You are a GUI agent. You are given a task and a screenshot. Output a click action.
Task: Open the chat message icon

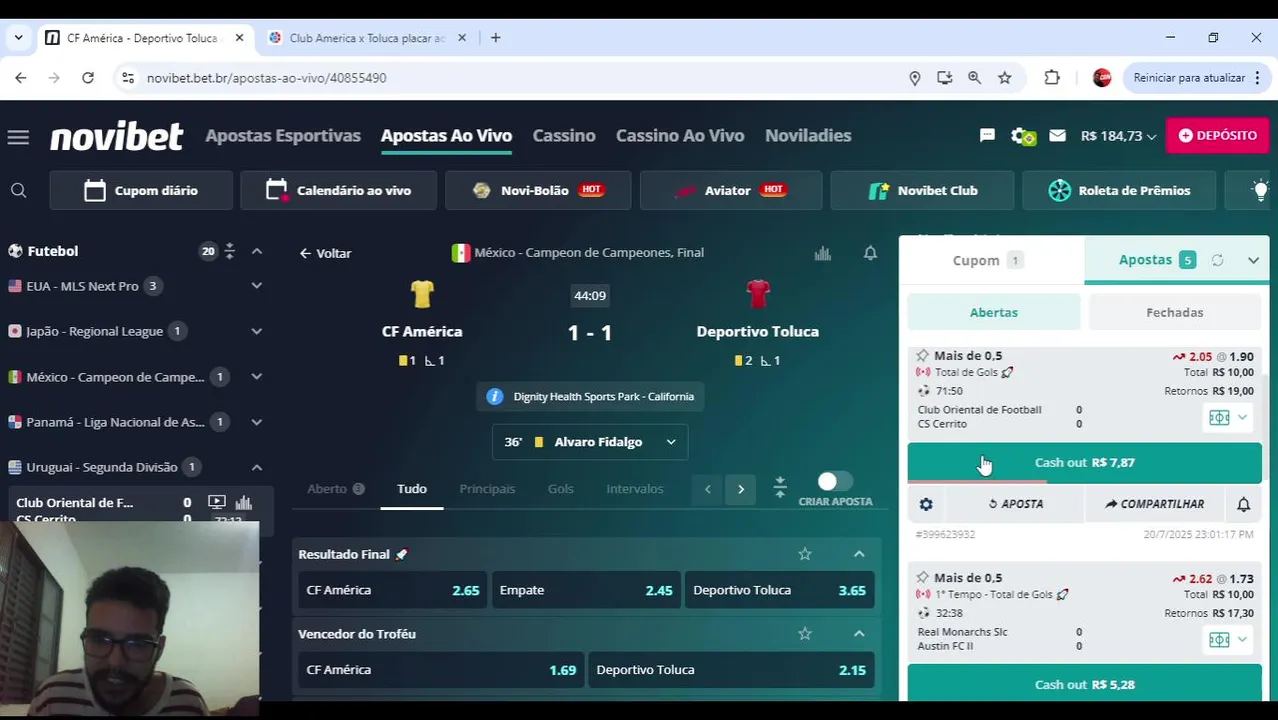(x=987, y=135)
